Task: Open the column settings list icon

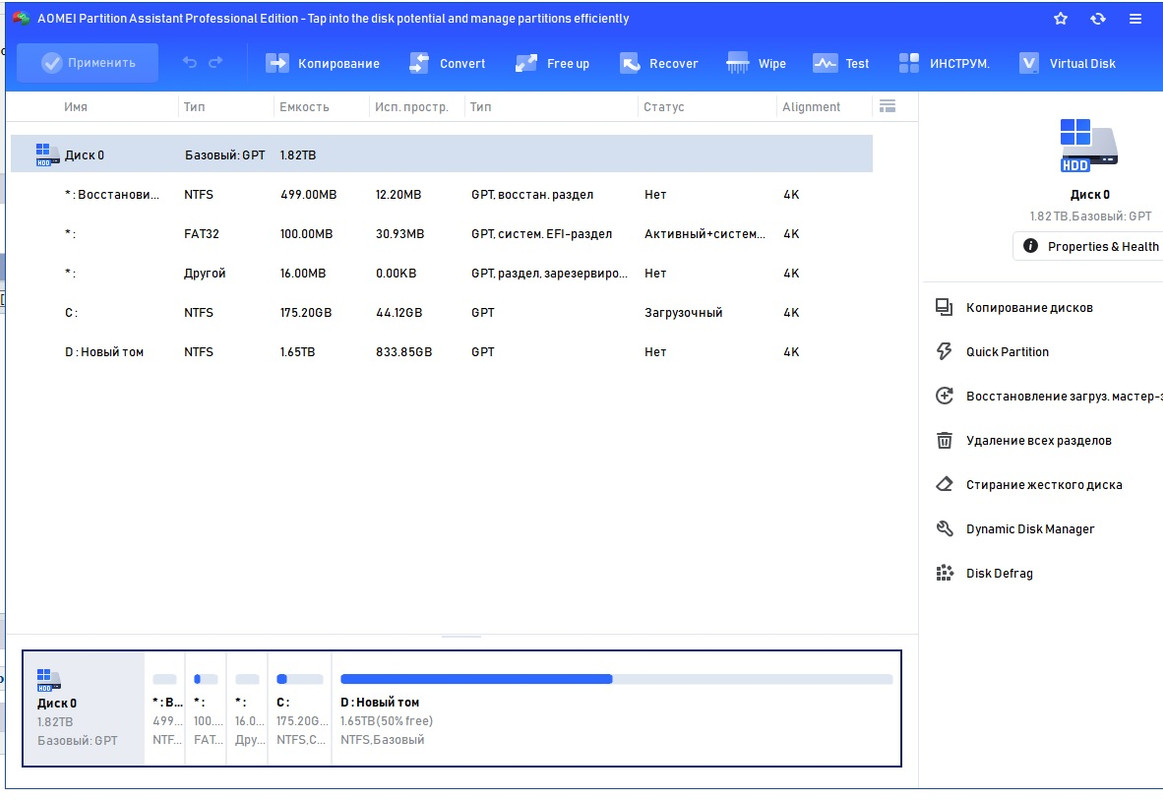Action: pyautogui.click(x=887, y=106)
